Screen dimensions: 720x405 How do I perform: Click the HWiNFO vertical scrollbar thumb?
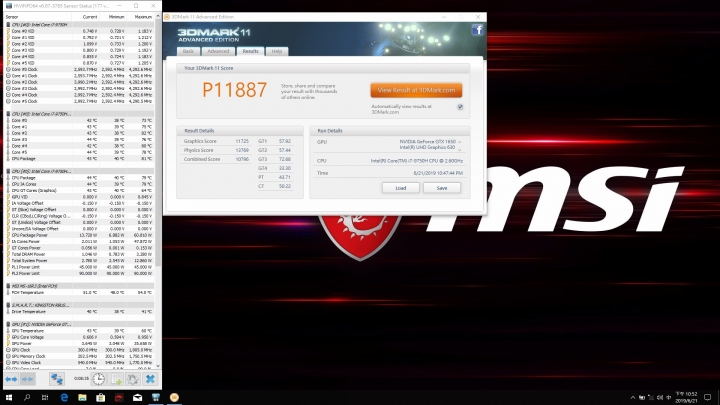tap(158, 142)
